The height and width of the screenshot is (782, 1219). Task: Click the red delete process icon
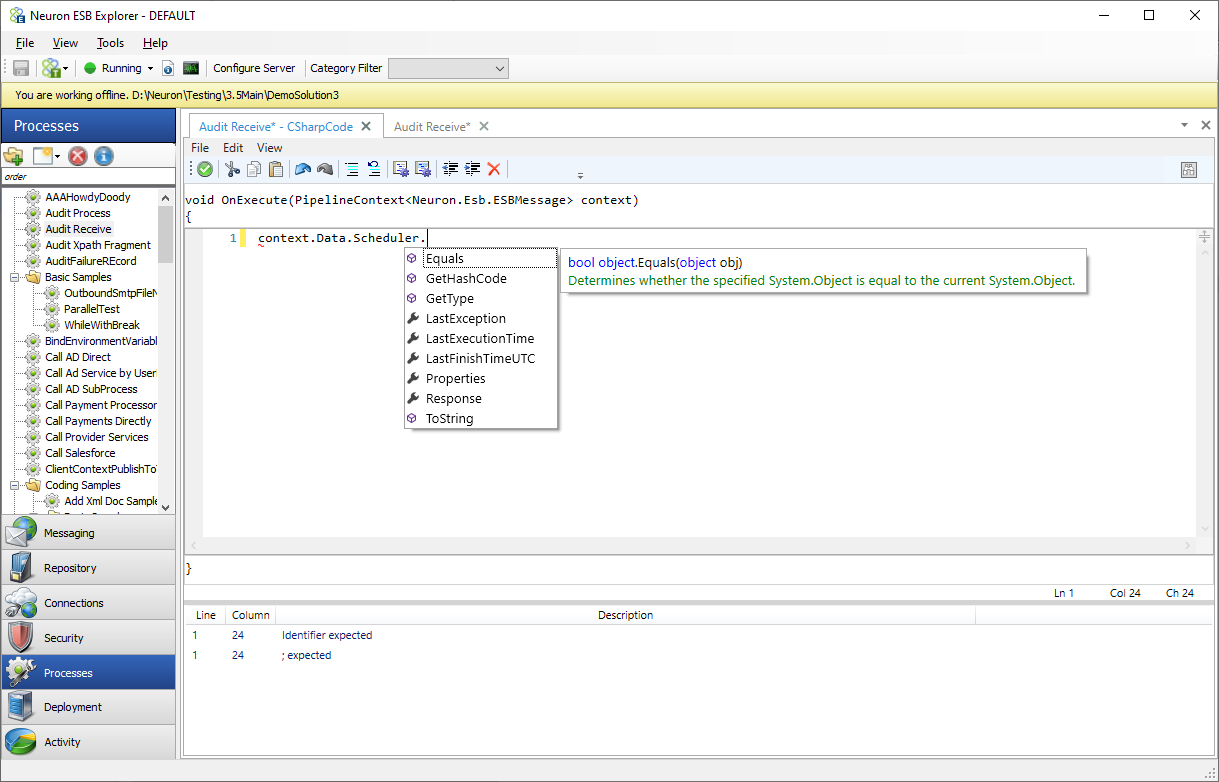click(x=78, y=156)
